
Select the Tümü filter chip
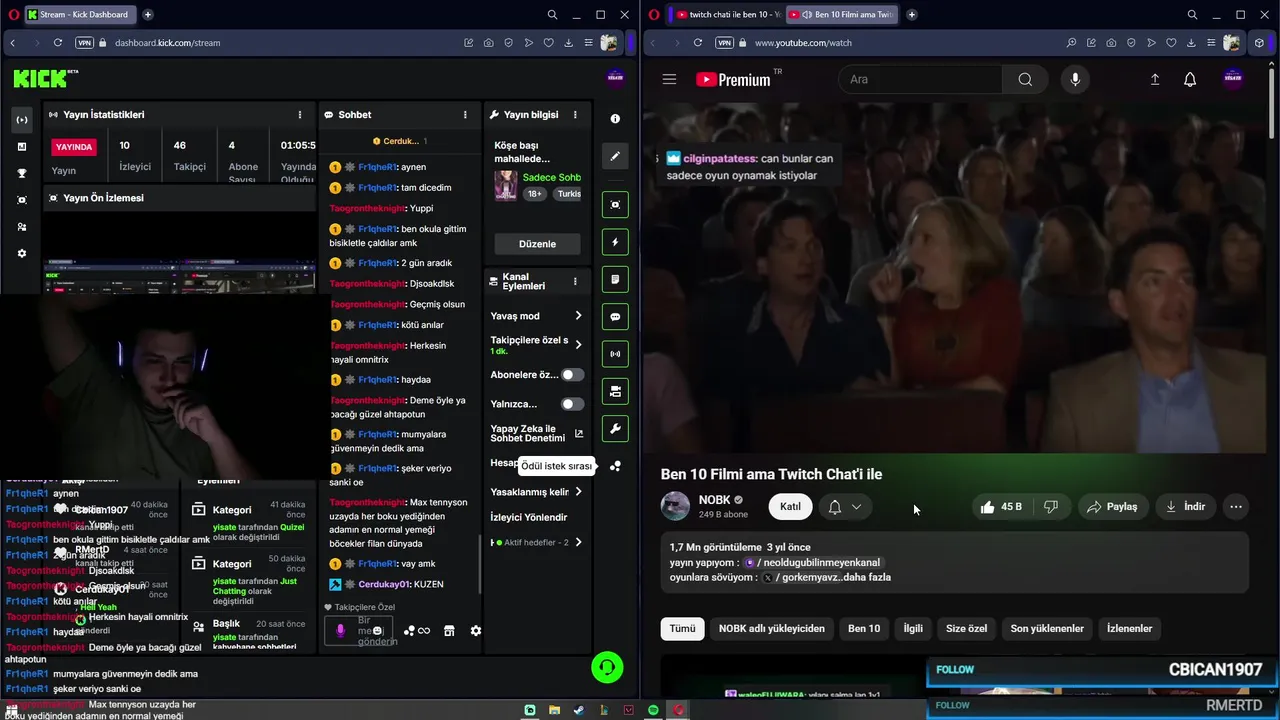click(682, 629)
